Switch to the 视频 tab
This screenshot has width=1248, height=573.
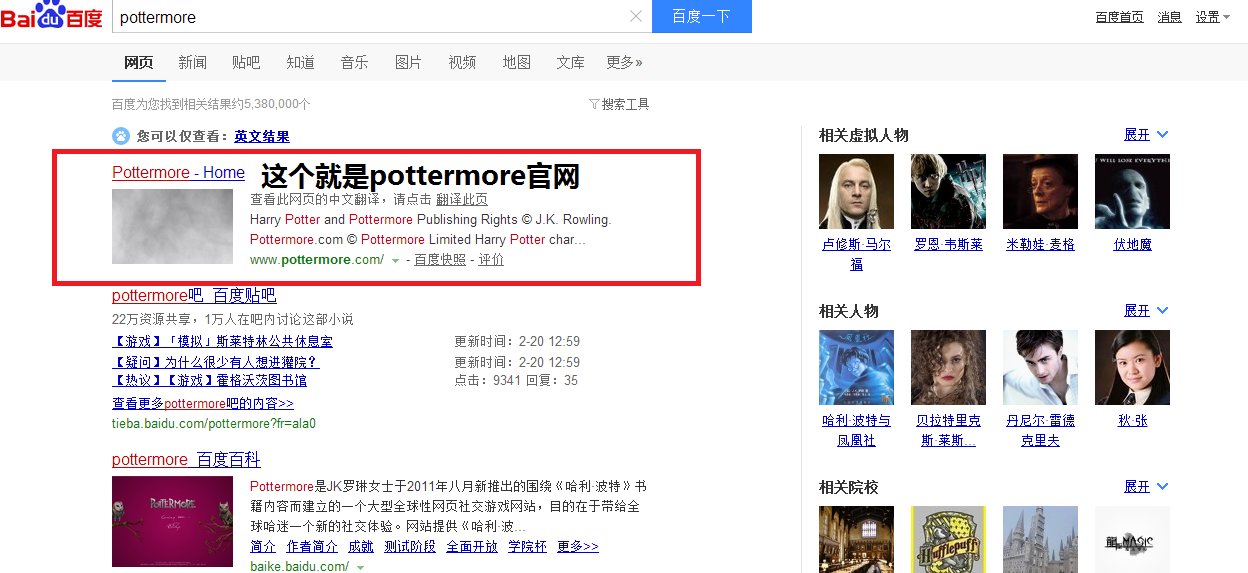pyautogui.click(x=462, y=62)
